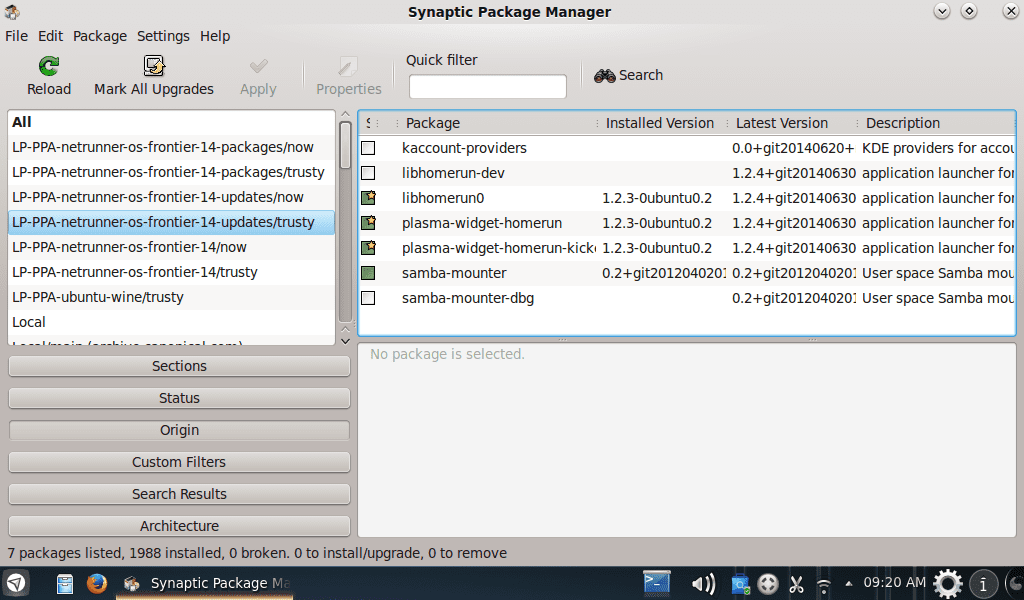Screen dimensions: 1024x600
Task: Open the software updates tray icon
Action: tap(740, 584)
